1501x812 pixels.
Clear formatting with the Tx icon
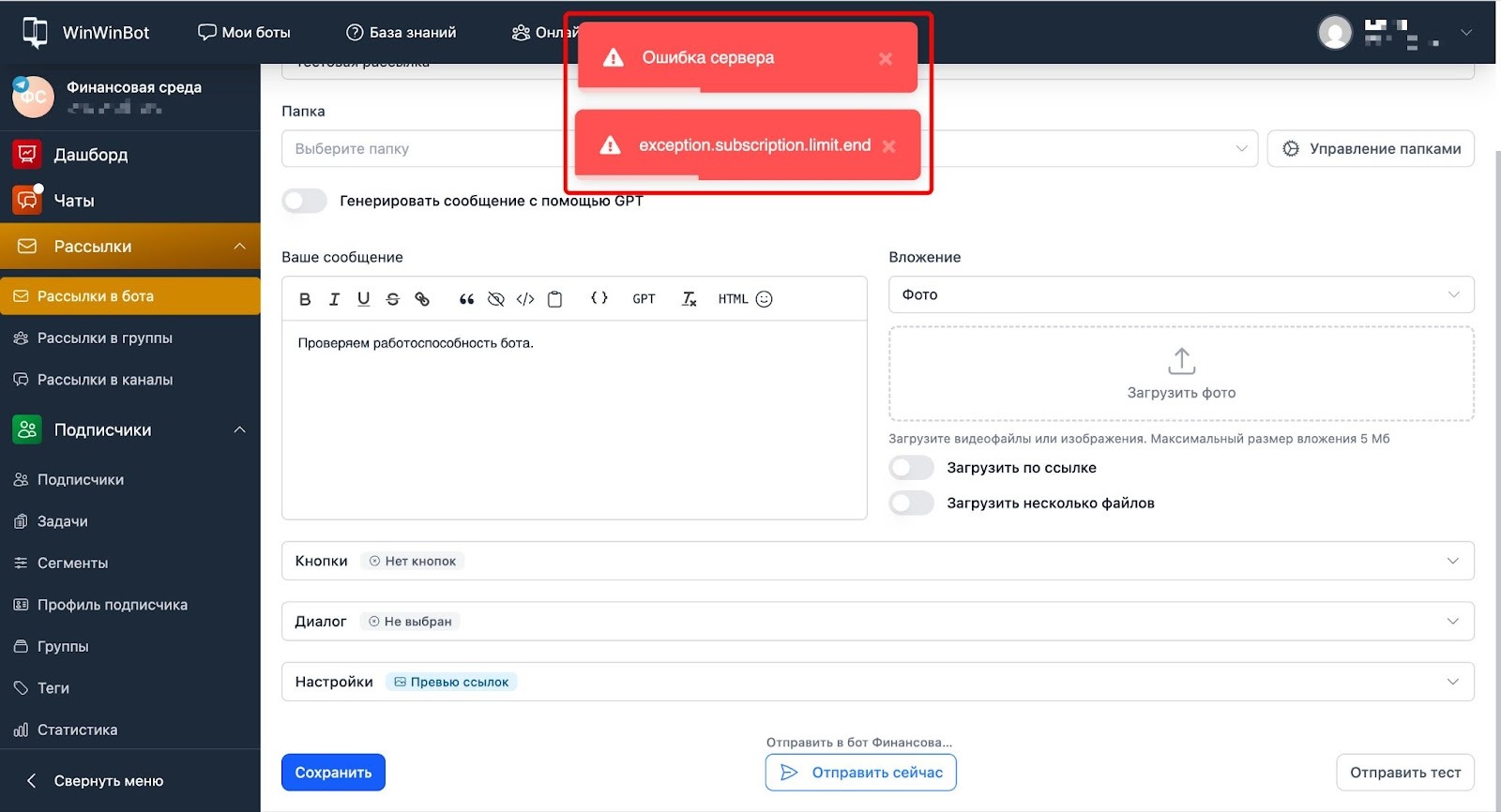pyautogui.click(x=689, y=299)
